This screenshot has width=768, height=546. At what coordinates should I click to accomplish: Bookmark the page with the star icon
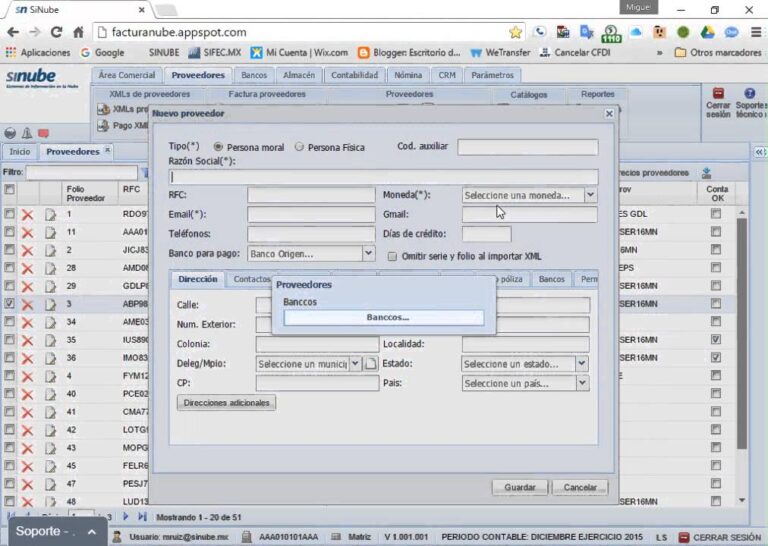tap(516, 32)
